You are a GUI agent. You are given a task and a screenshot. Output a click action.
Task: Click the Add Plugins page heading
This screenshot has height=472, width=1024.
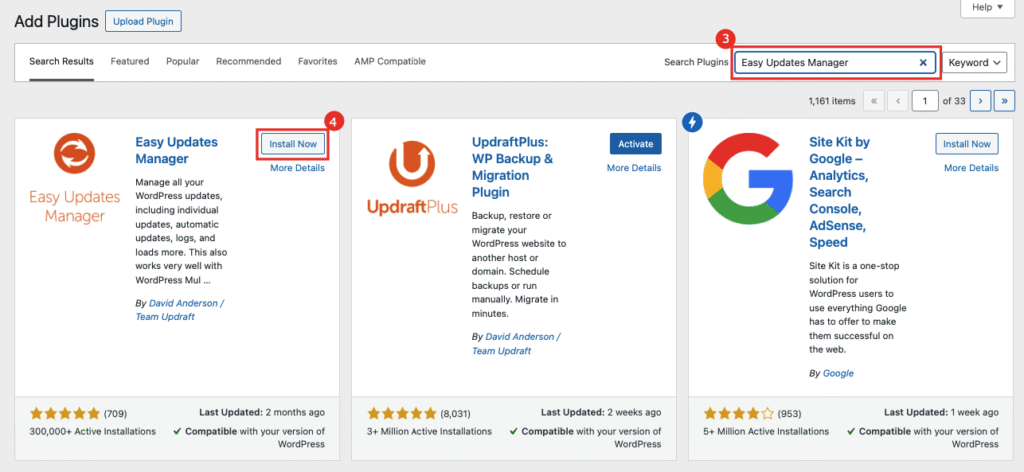coord(56,22)
